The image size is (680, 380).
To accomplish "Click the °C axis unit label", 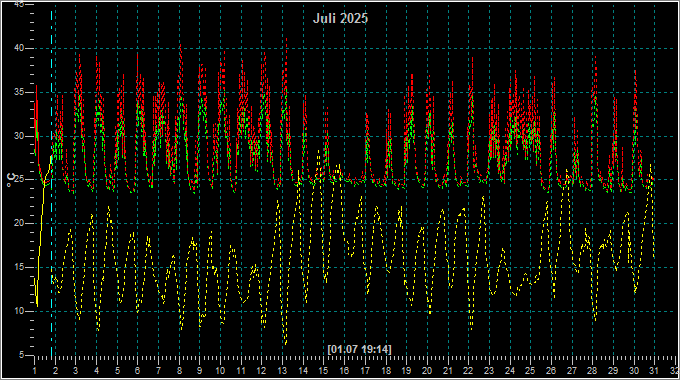I will 10,180.
